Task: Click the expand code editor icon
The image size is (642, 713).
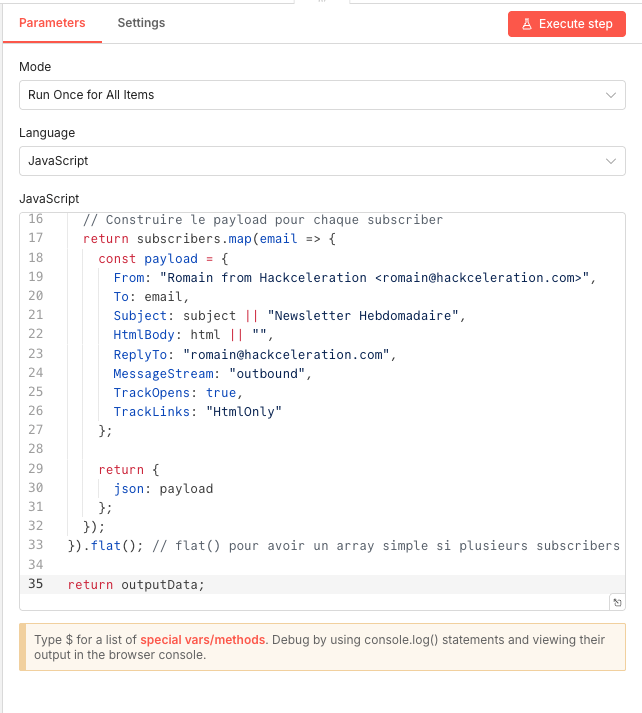Action: (x=617, y=603)
